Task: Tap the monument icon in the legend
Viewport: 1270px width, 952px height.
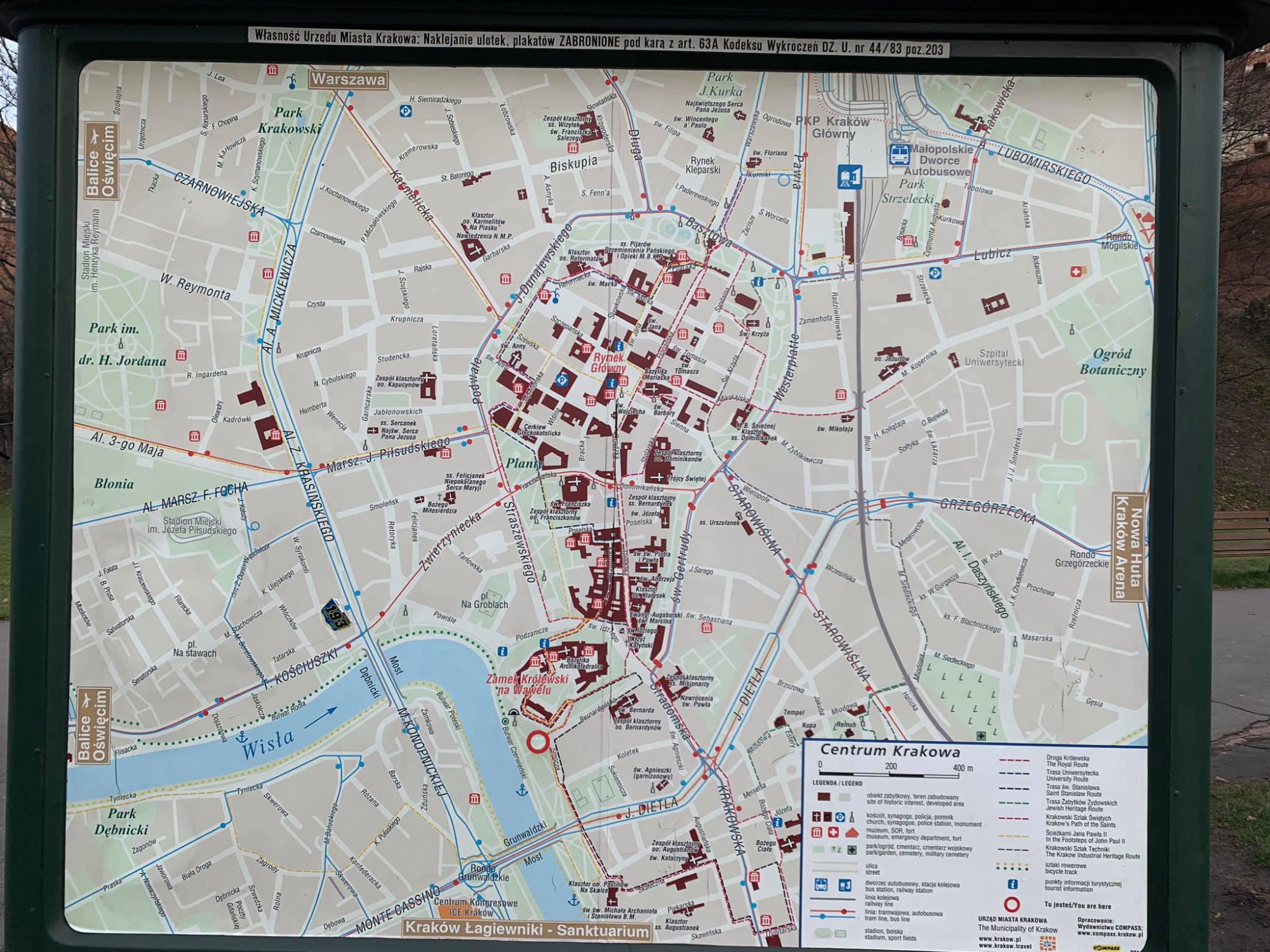Action: click(852, 817)
